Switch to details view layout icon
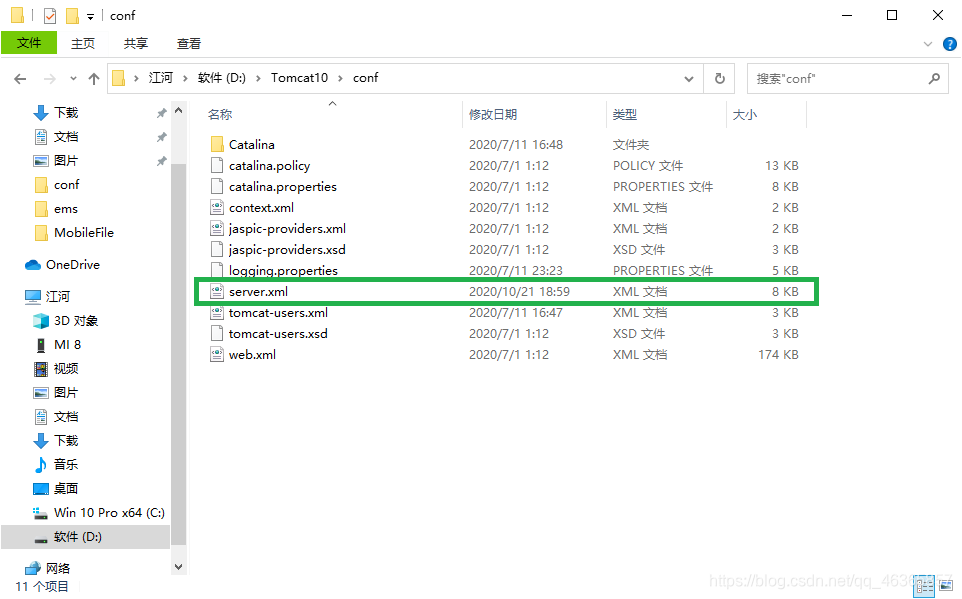Image resolution: width=962 pixels, height=599 pixels. [923, 586]
